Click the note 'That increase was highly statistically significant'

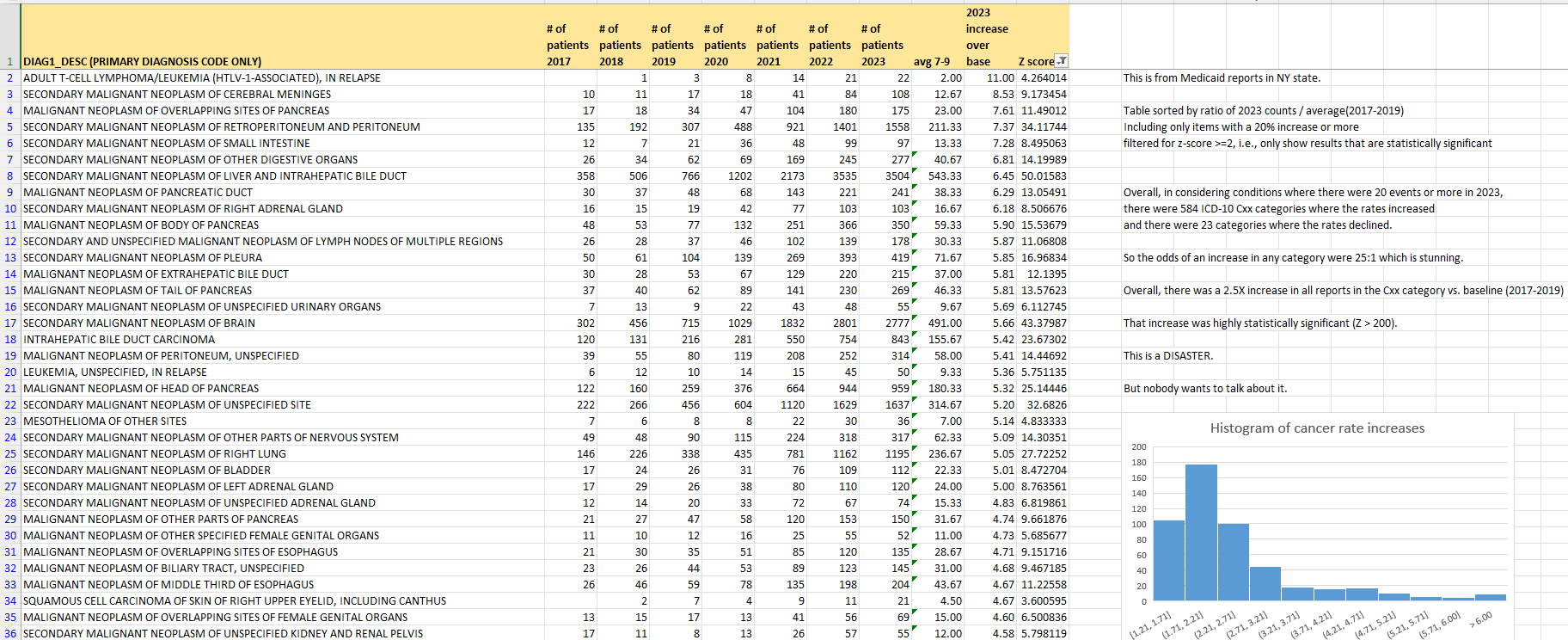[1260, 323]
